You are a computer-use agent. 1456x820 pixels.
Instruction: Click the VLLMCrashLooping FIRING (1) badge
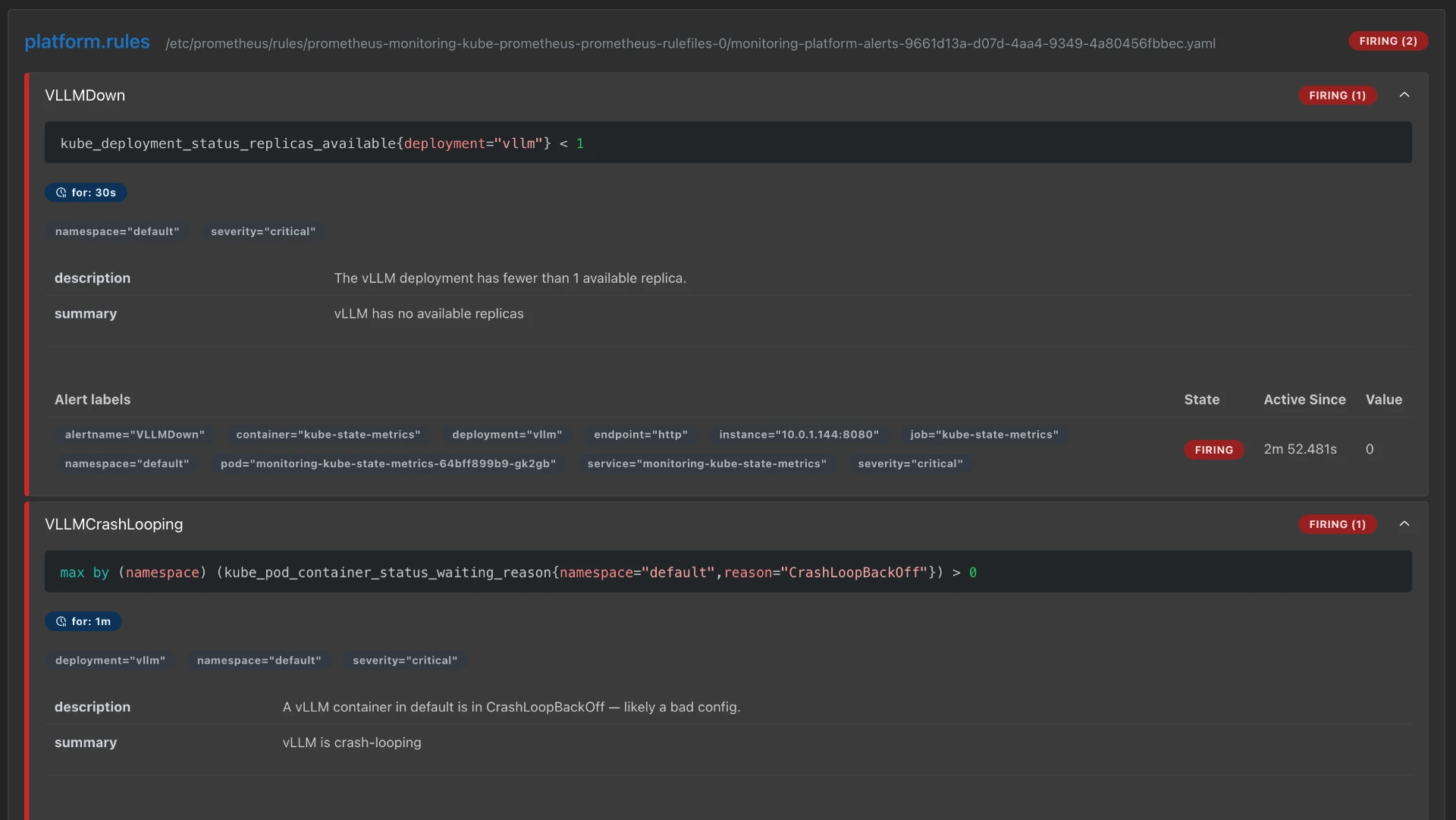pyautogui.click(x=1337, y=524)
